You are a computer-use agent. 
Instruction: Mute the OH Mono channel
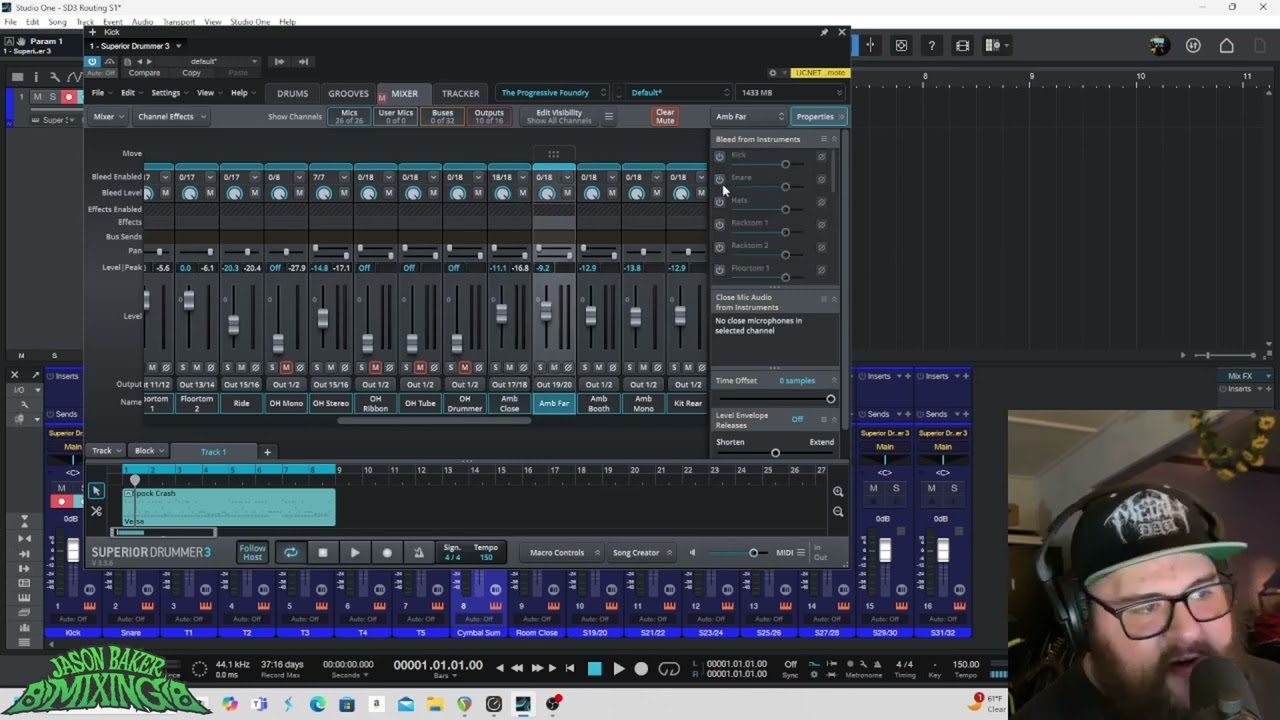[286, 368]
